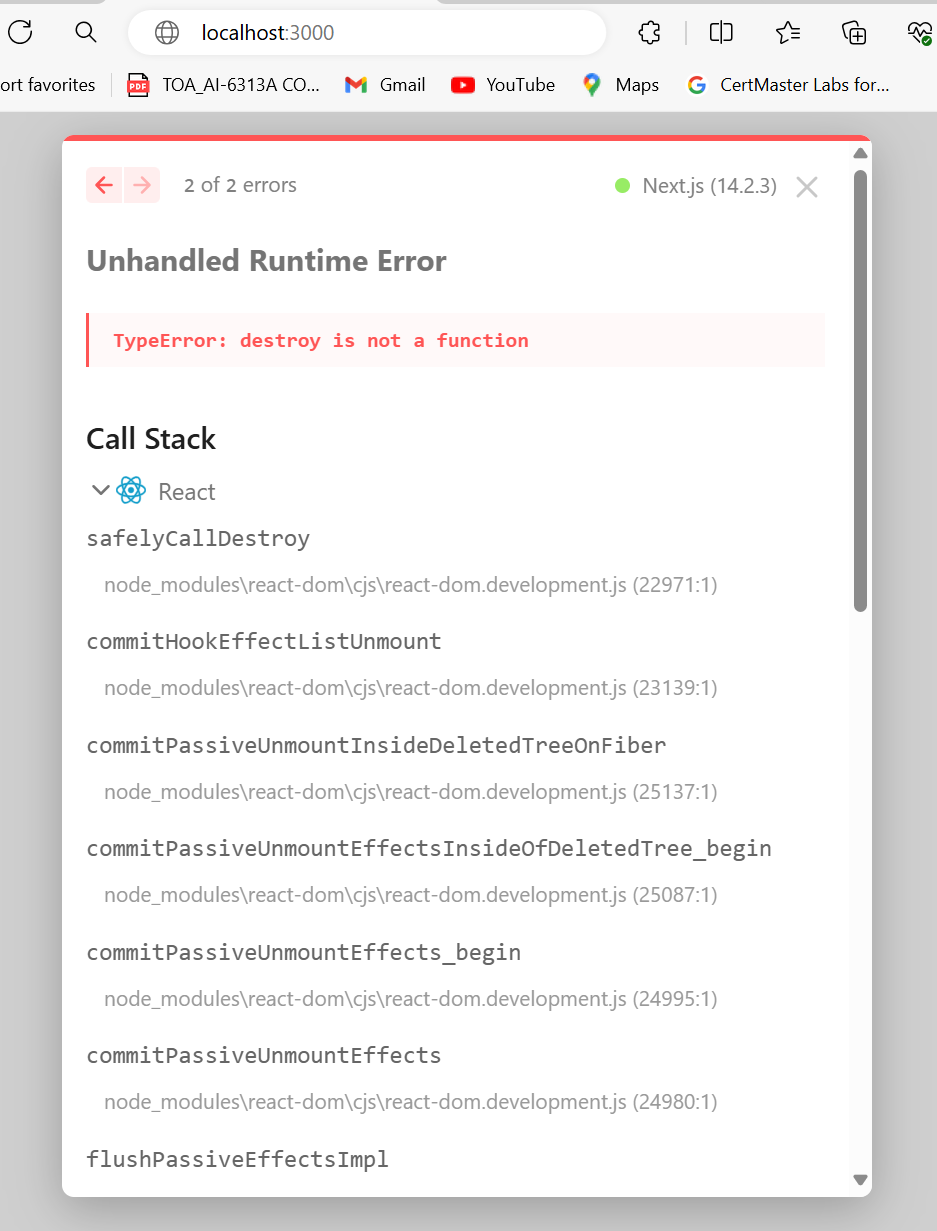Close the Next.js error overlay
Screen dimensions: 937x1231
pos(807,187)
